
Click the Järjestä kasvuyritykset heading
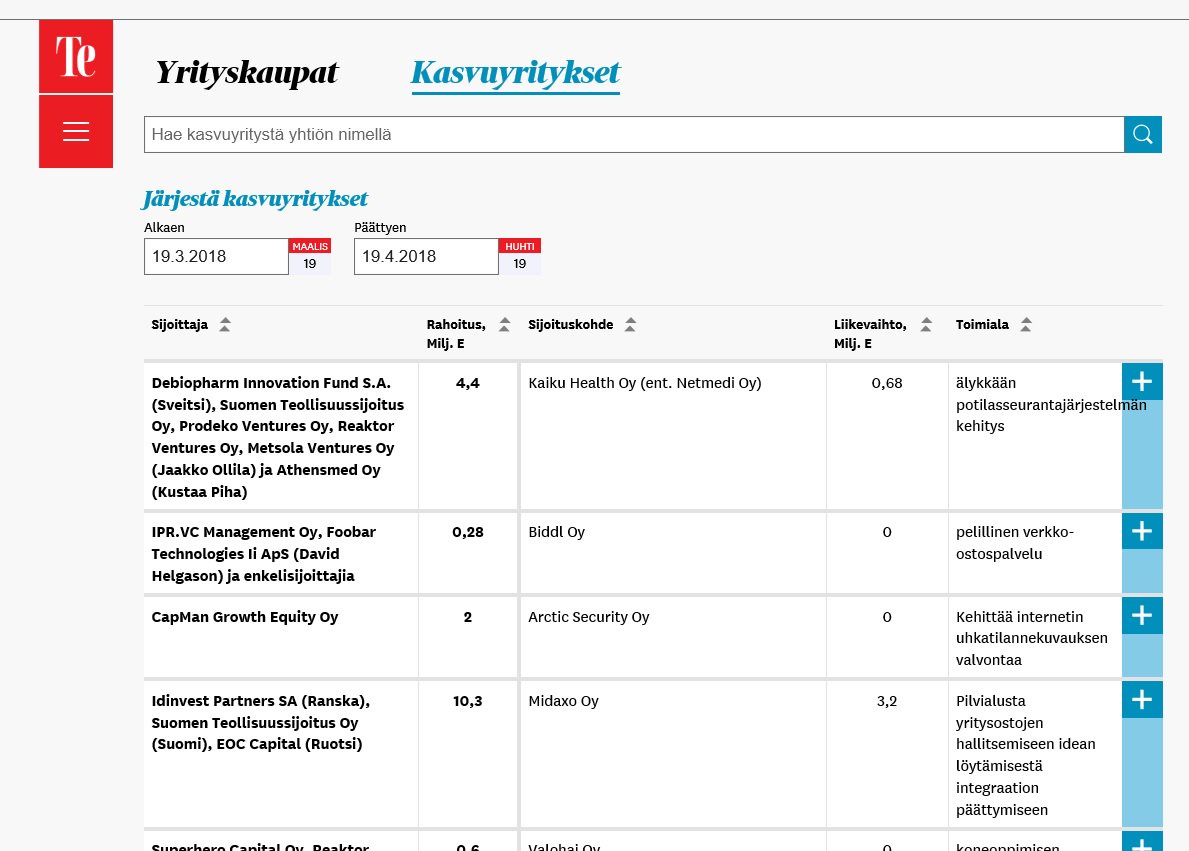pos(256,199)
